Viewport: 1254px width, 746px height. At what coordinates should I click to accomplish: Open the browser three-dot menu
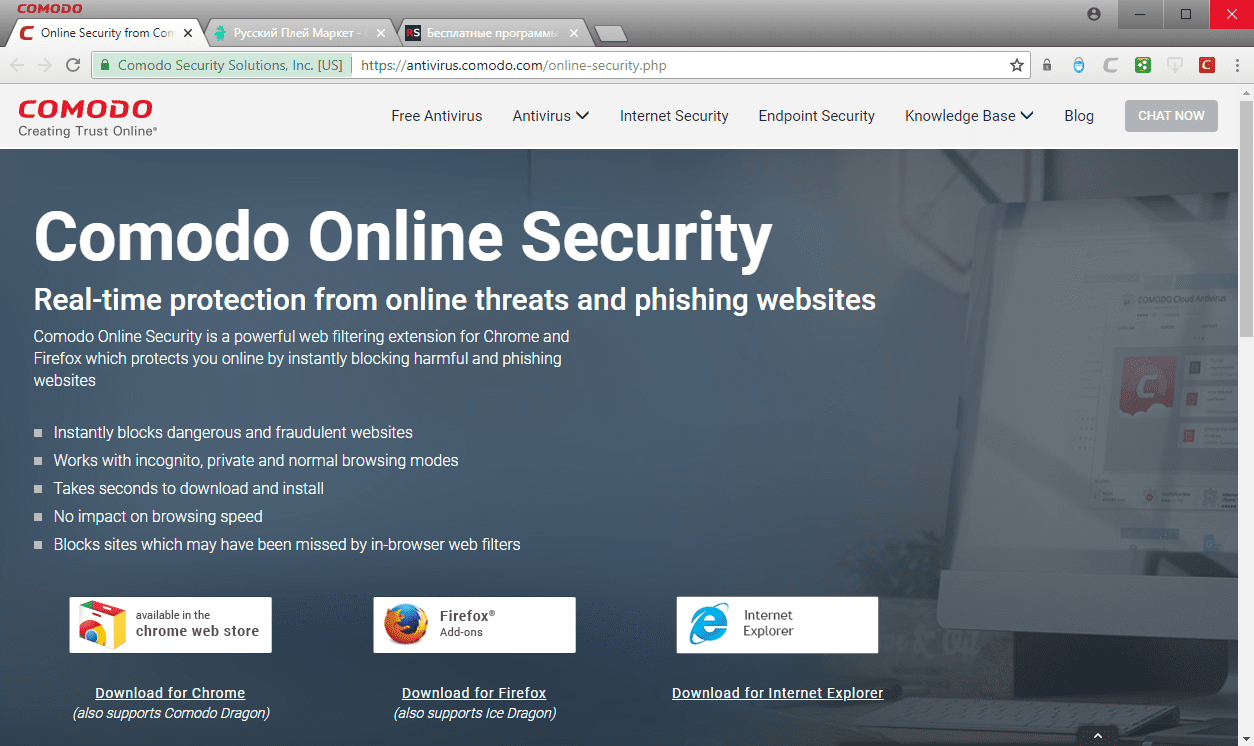(x=1237, y=65)
